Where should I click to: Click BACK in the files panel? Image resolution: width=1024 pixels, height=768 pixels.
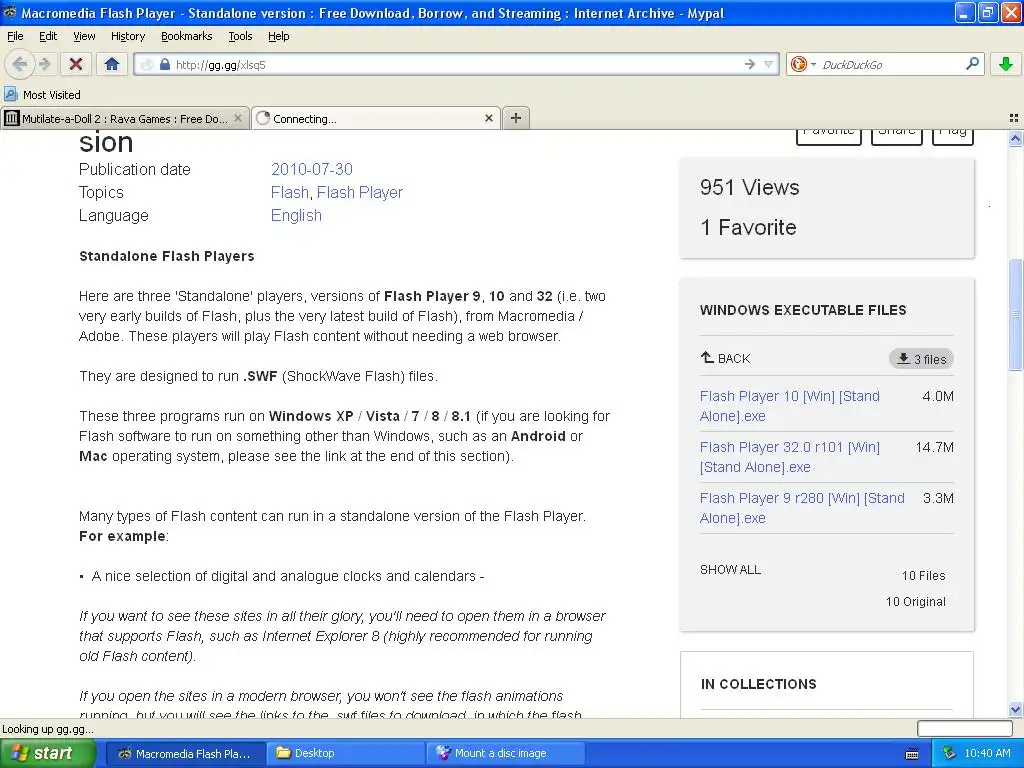click(x=726, y=358)
